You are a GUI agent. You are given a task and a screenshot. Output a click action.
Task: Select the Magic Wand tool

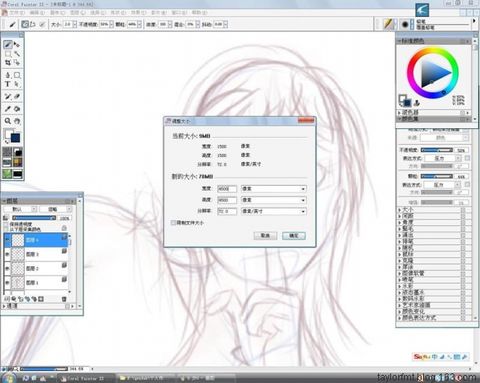(x=17, y=54)
